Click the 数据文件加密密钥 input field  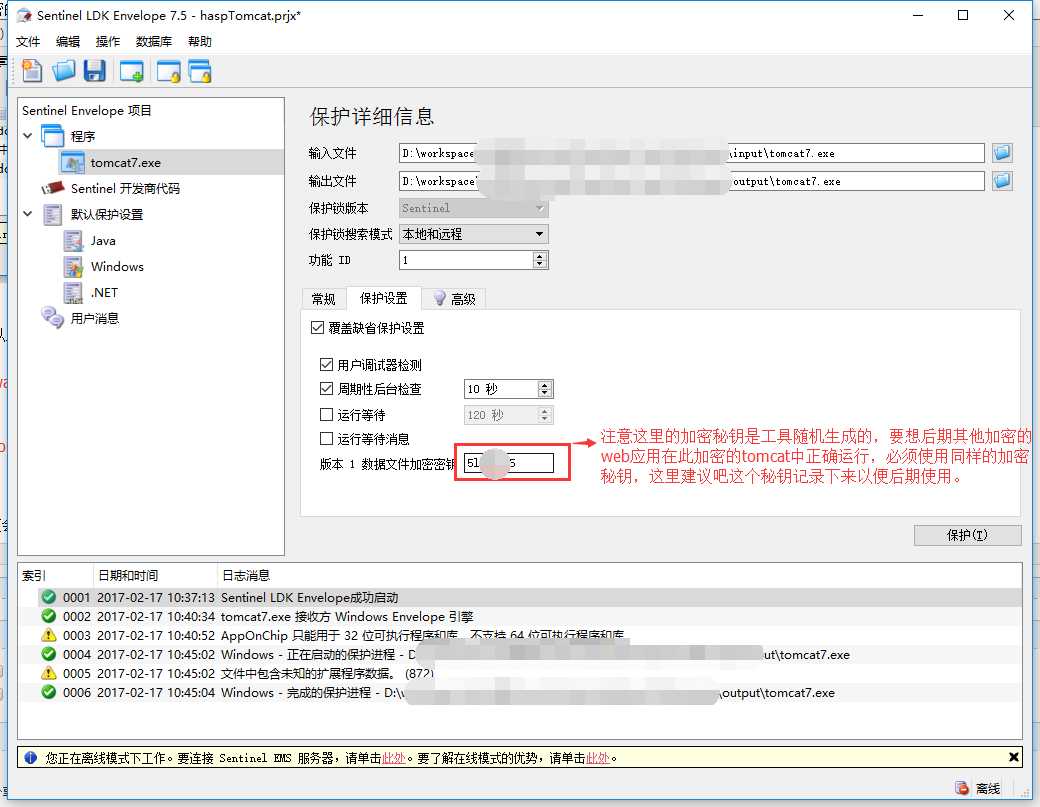click(509, 463)
